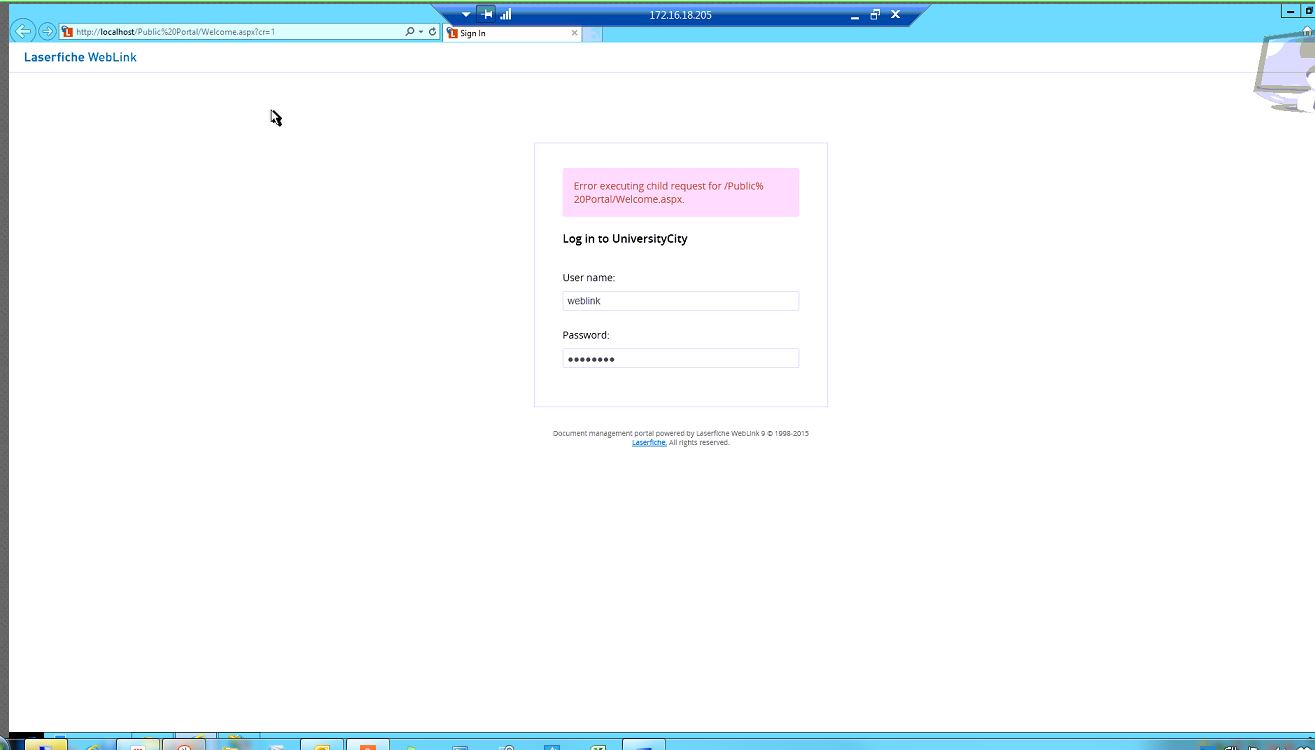Image resolution: width=1315 pixels, height=750 pixels.
Task: Click the browser Home icon
Action: (1307, 32)
